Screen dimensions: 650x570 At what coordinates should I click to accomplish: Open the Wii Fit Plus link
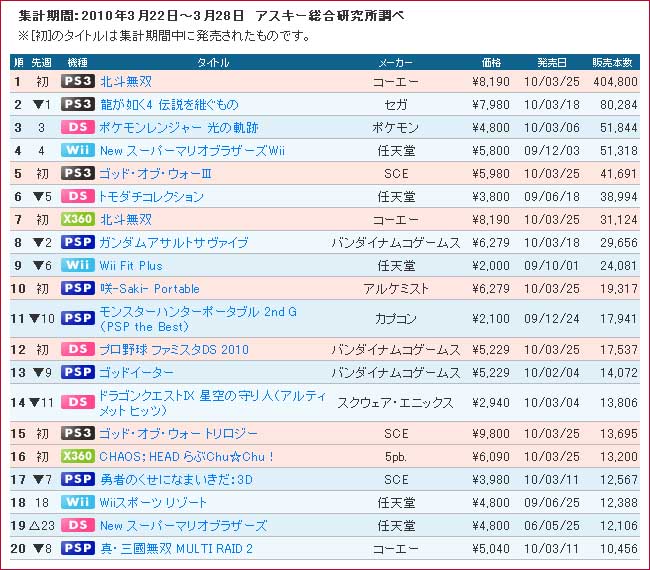(131, 265)
